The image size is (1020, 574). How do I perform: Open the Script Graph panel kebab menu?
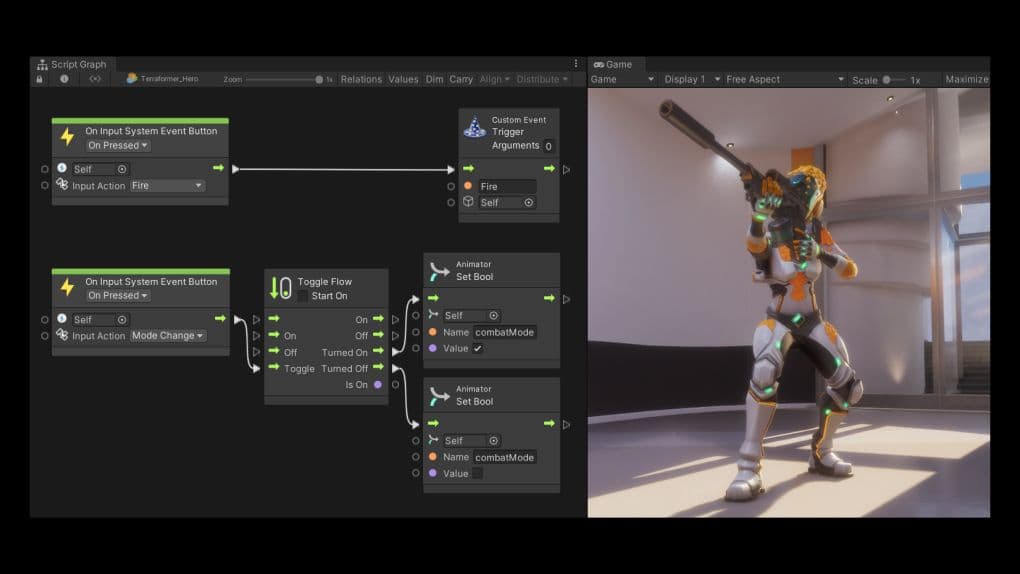coord(575,64)
